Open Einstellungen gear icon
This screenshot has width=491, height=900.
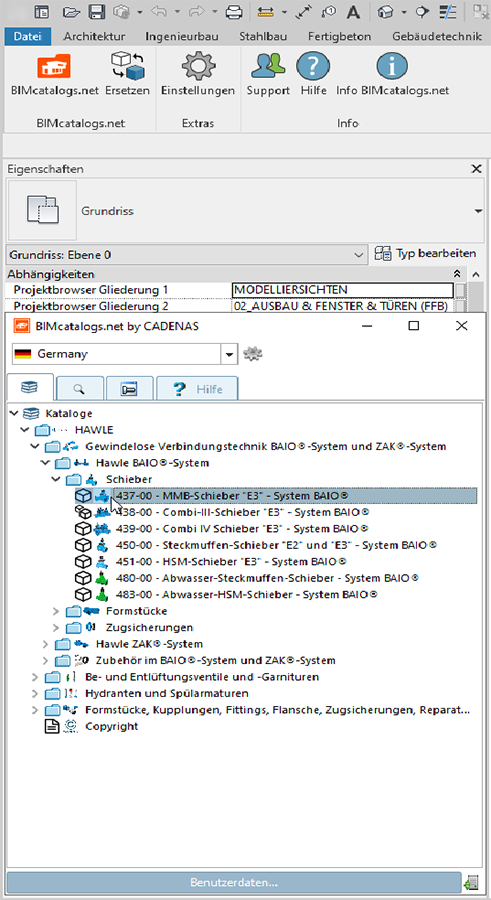(198, 65)
